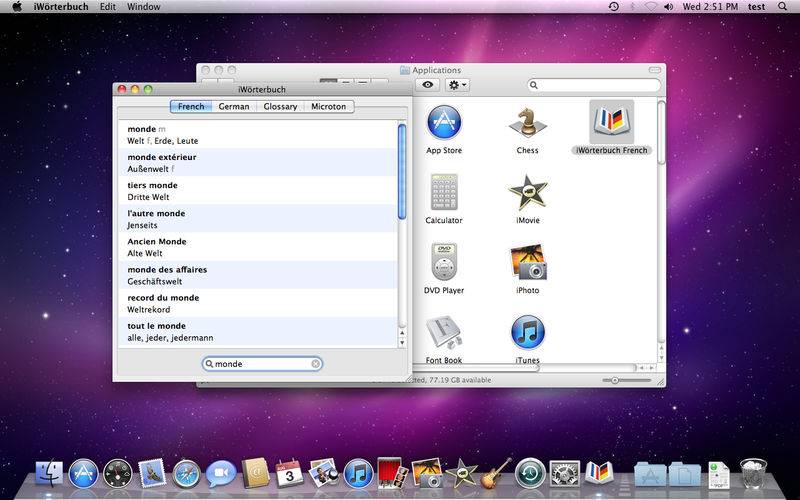Open the volume control in menu bar
Viewport: 800px width, 500px height.
point(668,7)
